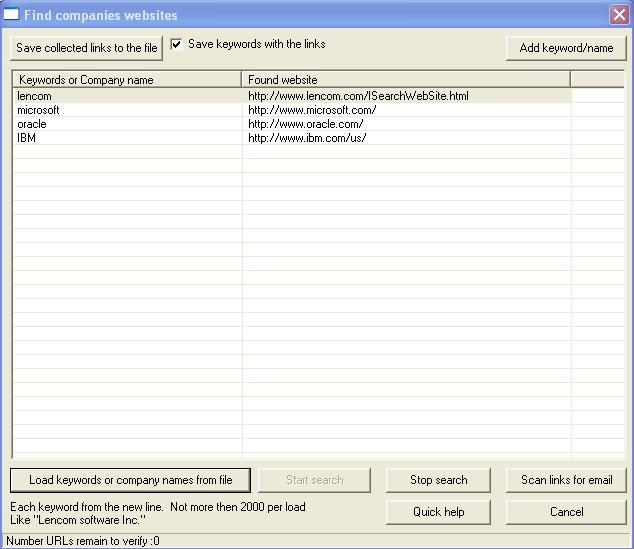Click the Add keyword/name button

click(566, 48)
